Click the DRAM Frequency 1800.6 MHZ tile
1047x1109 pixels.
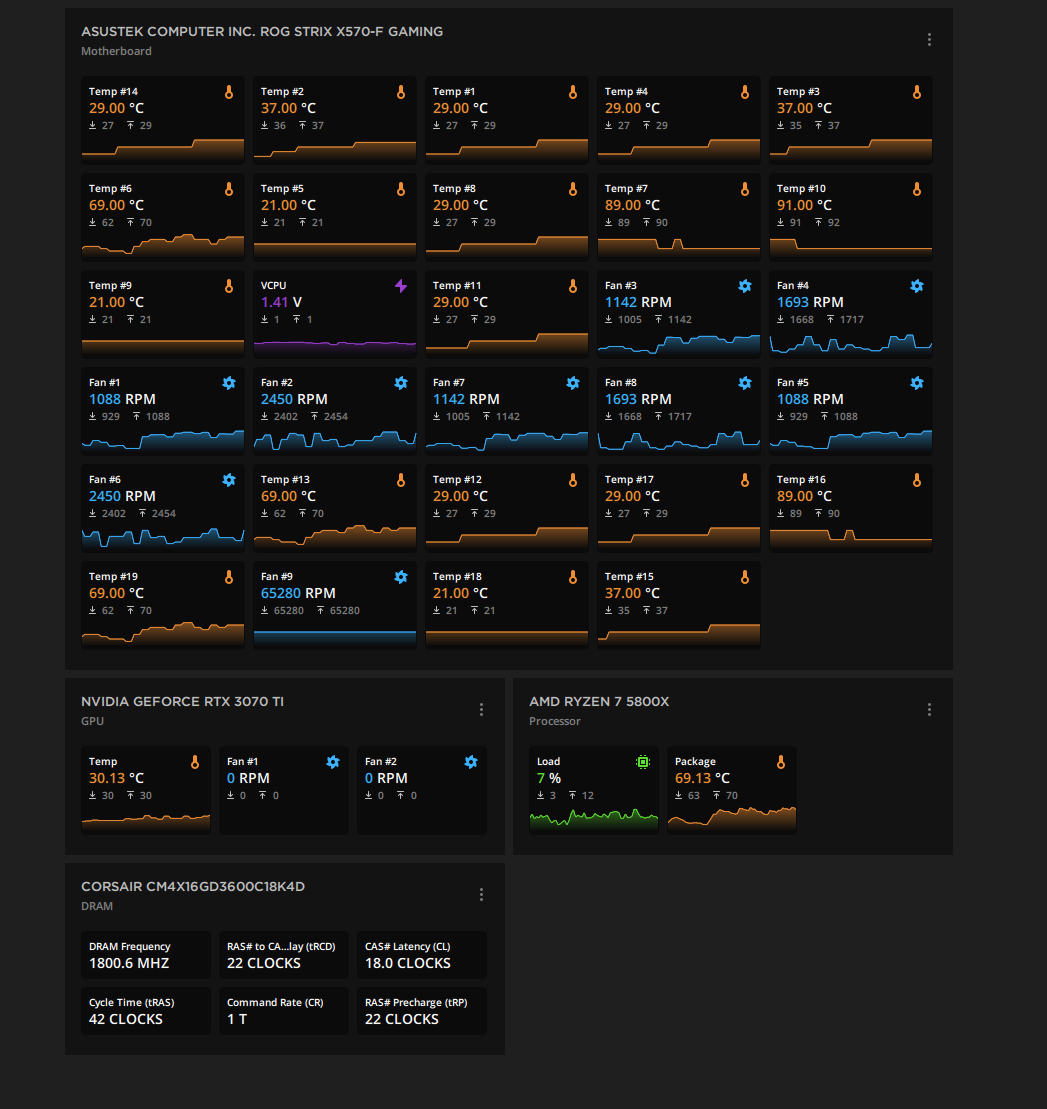pyautogui.click(x=146, y=955)
